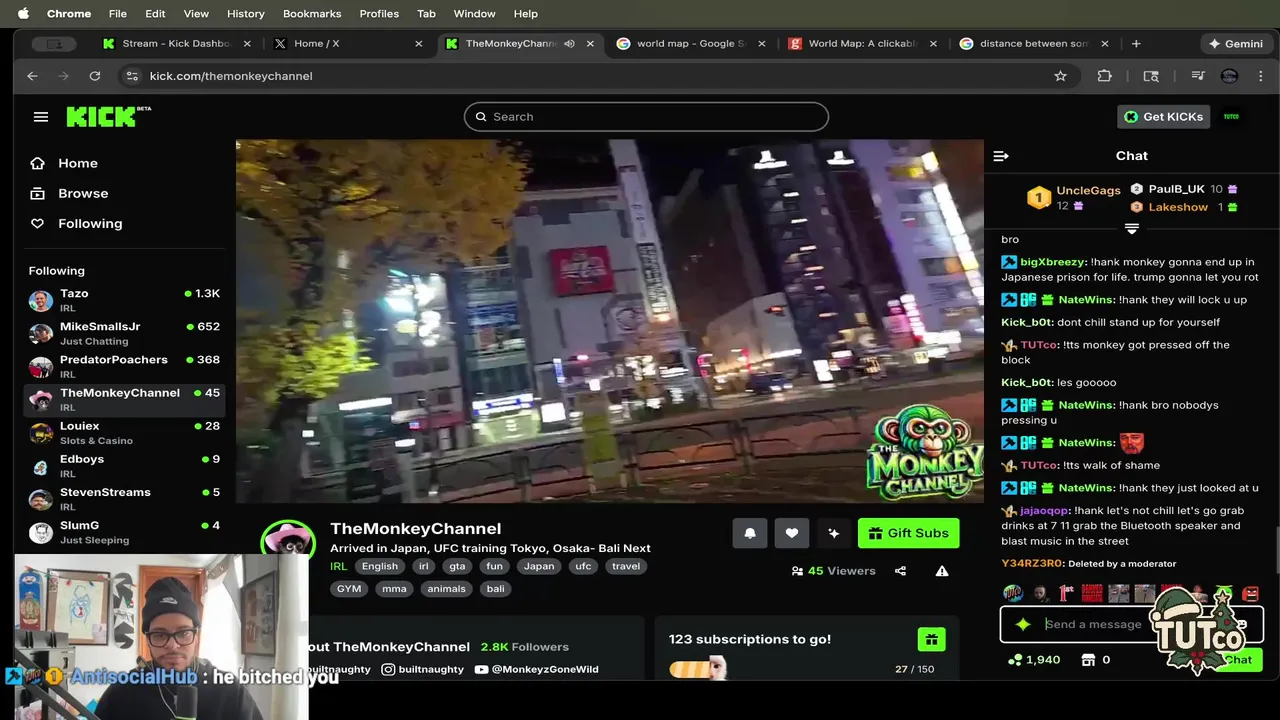This screenshot has width=1280, height=720.
Task: Open stream share icon
Action: (900, 571)
